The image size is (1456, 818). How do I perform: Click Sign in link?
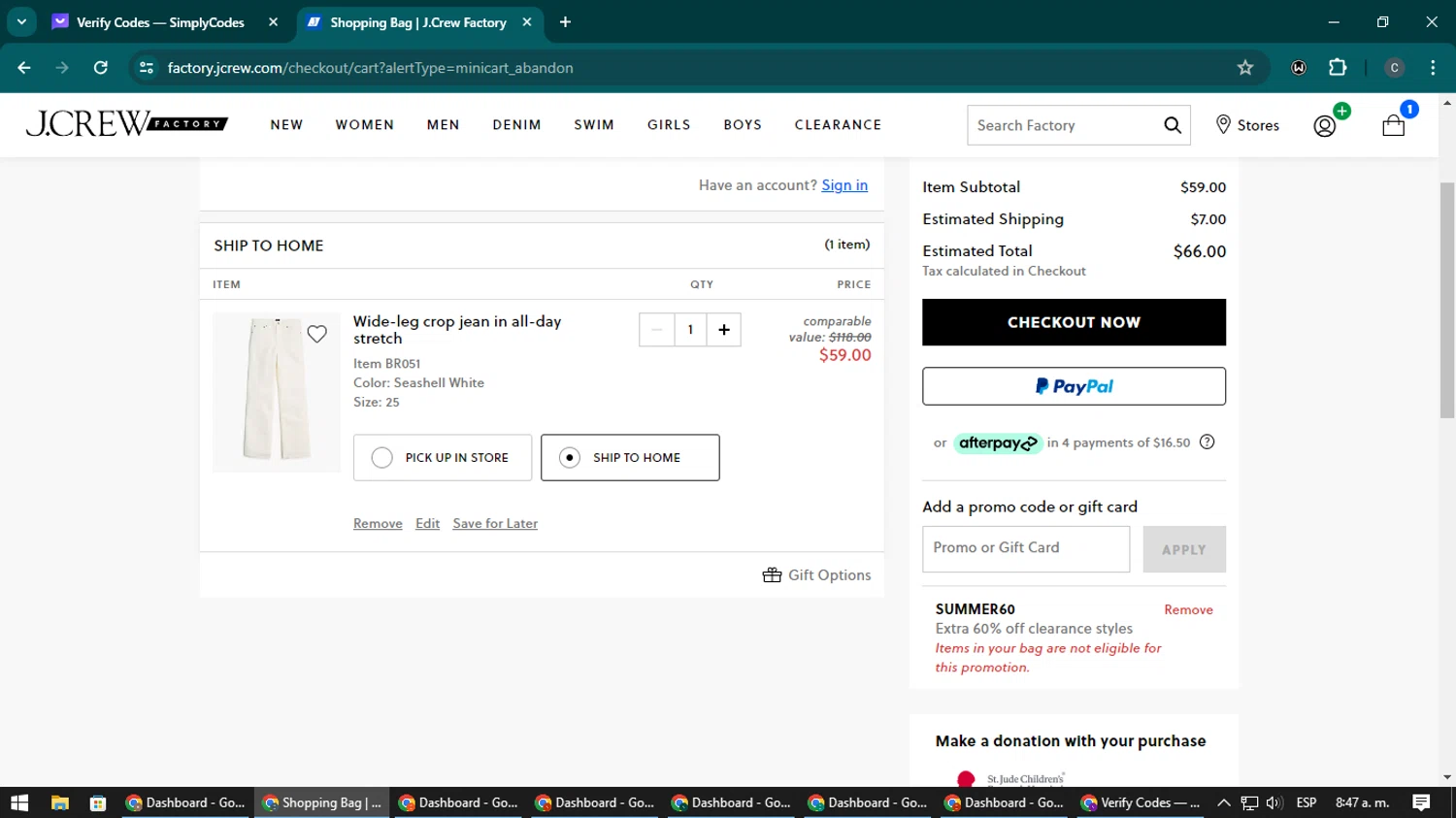pyautogui.click(x=844, y=185)
